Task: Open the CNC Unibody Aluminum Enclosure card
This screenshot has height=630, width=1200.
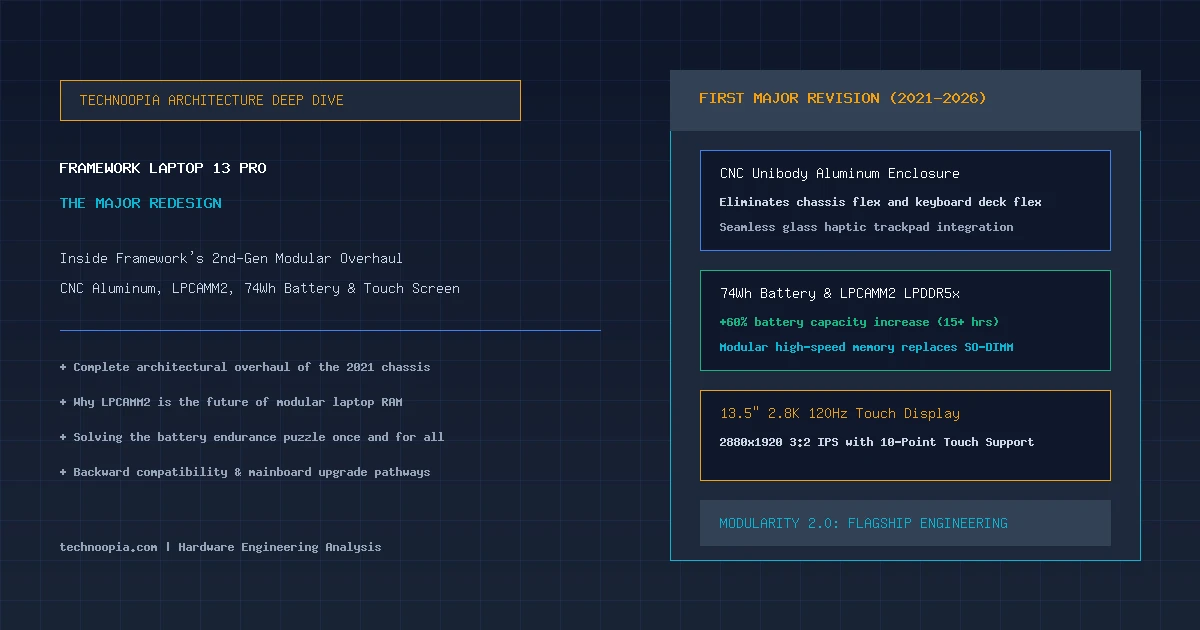Action: point(905,200)
